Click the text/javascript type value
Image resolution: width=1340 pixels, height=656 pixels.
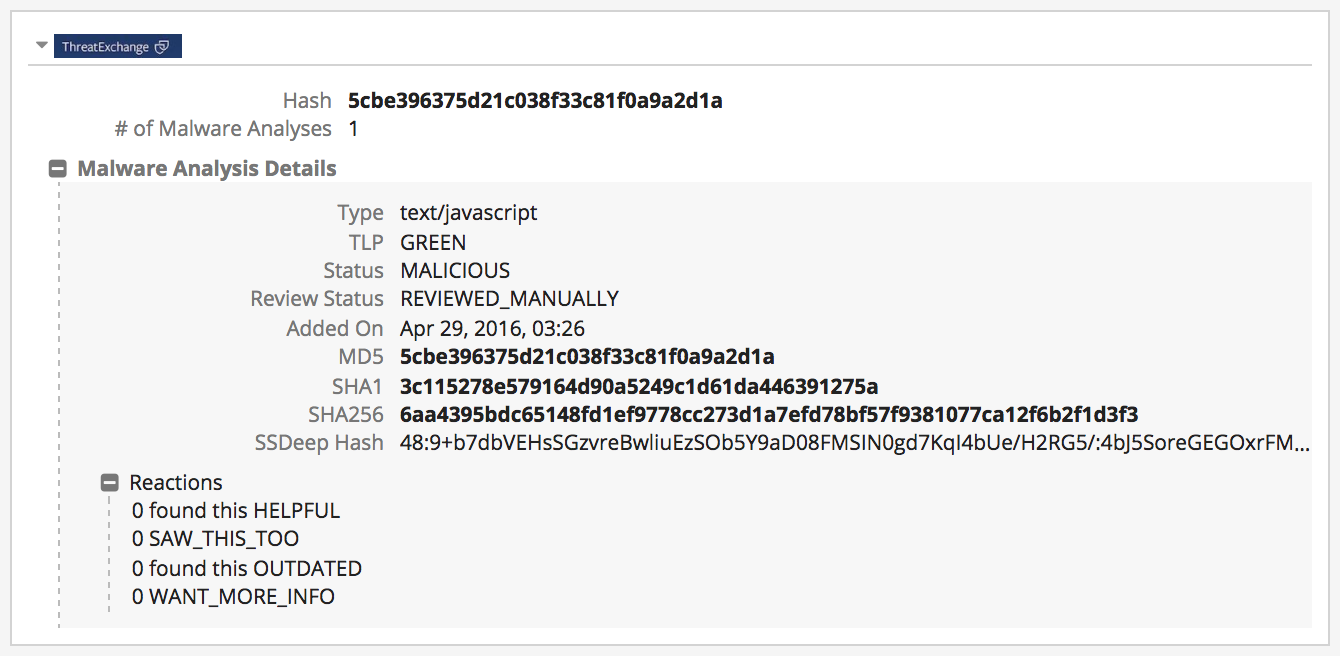tap(468, 213)
